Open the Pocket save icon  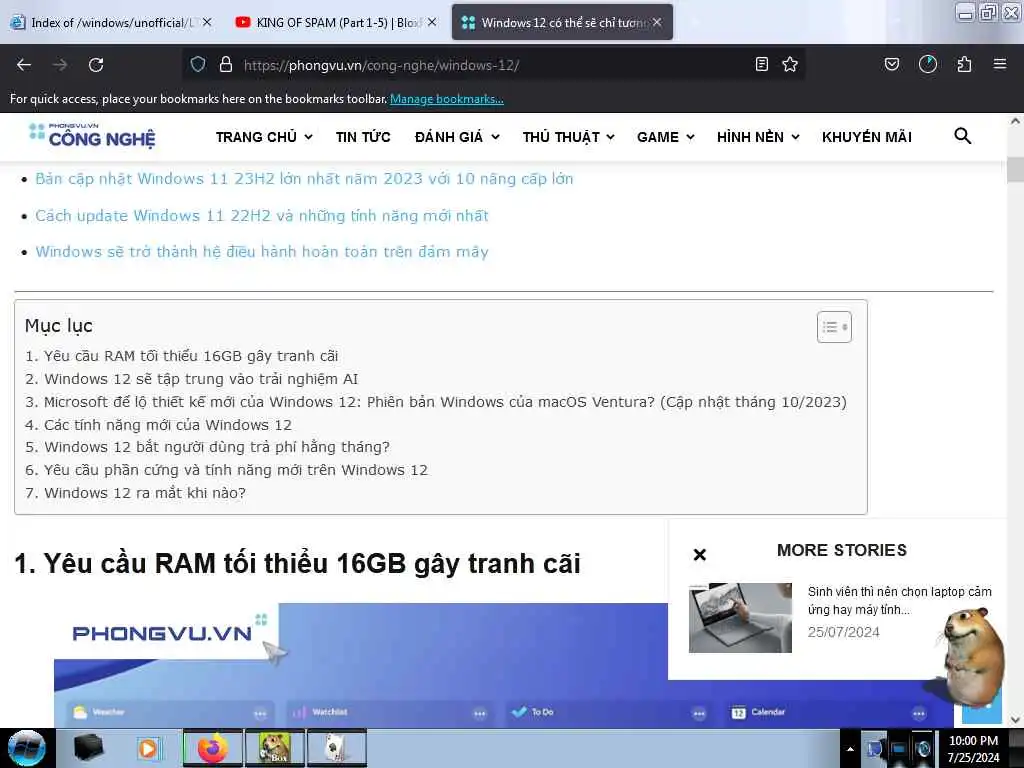click(x=891, y=64)
